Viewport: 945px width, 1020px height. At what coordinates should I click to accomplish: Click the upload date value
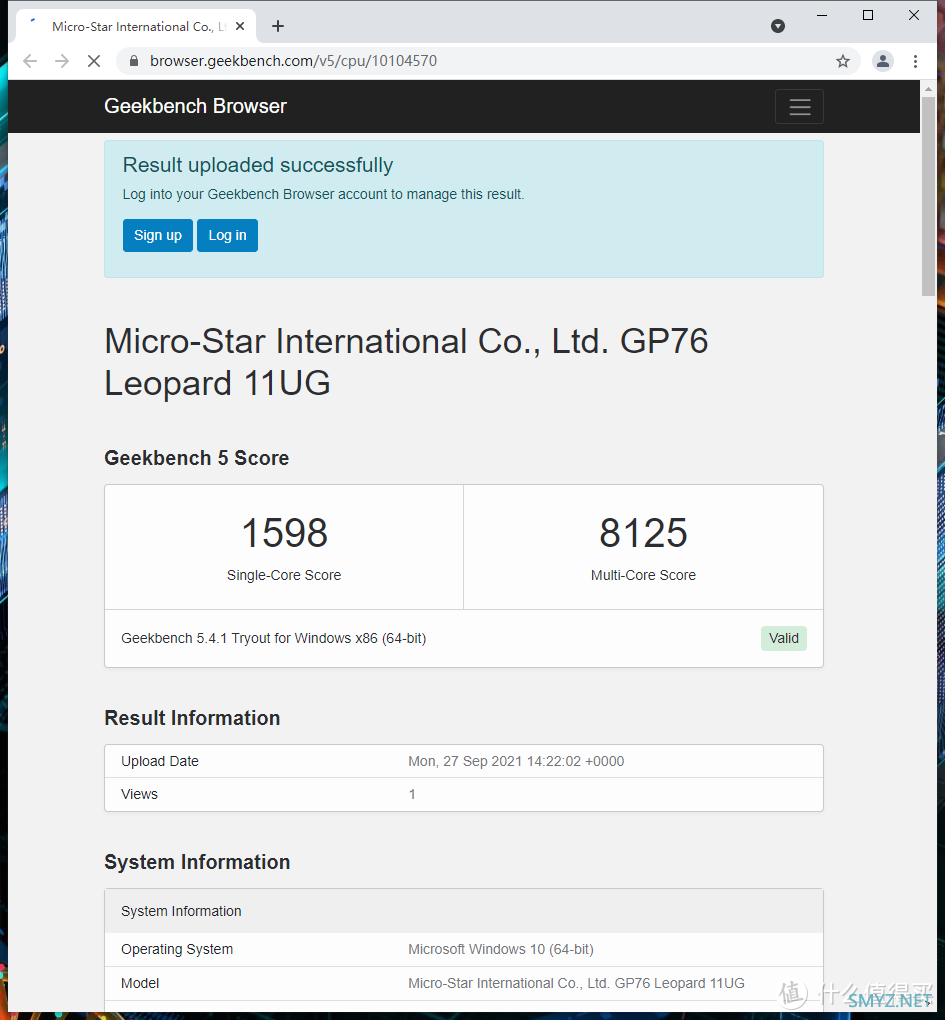(x=516, y=761)
